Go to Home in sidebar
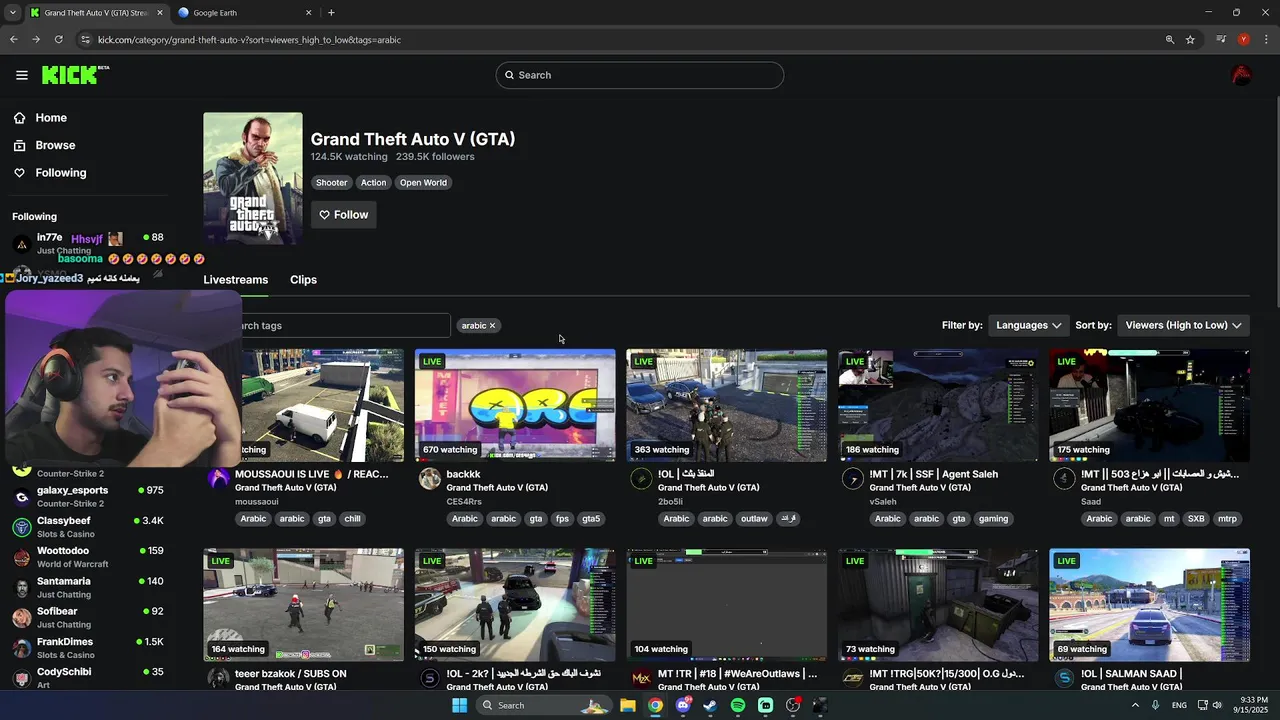 click(x=51, y=118)
